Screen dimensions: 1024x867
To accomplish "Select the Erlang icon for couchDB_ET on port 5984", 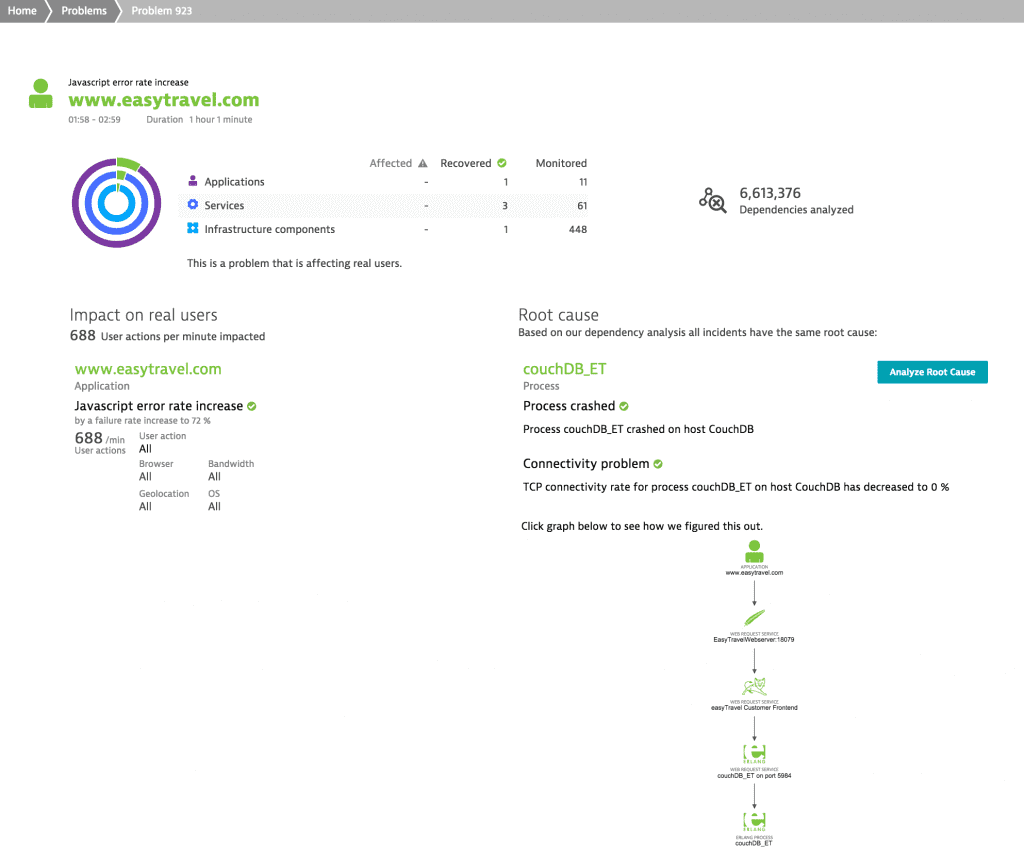I will (755, 753).
